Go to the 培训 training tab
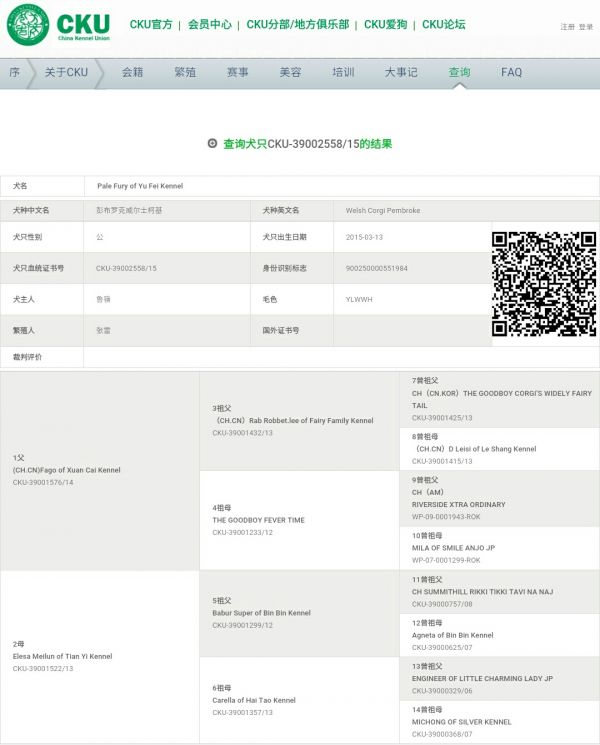The image size is (600, 745). tap(343, 72)
